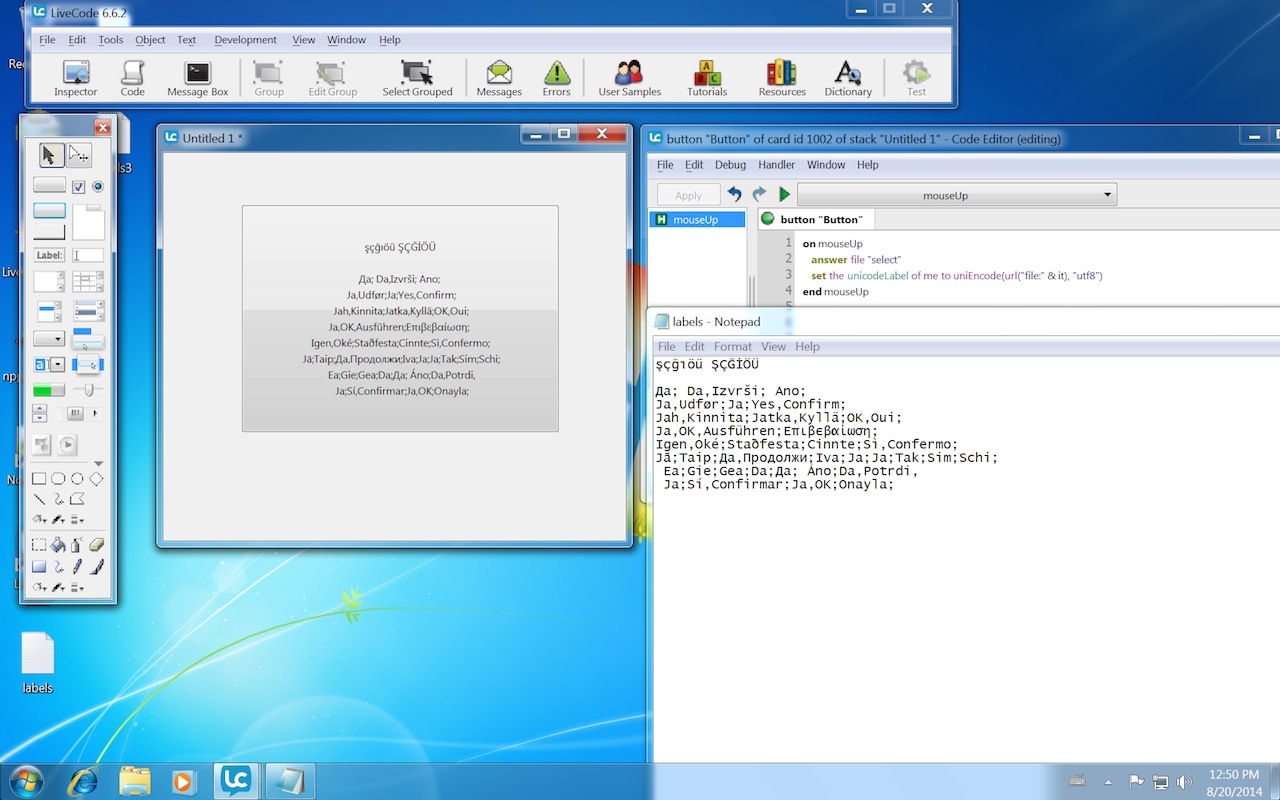Open the Development menu in LiveCode
This screenshot has height=800, width=1280.
coord(245,40)
